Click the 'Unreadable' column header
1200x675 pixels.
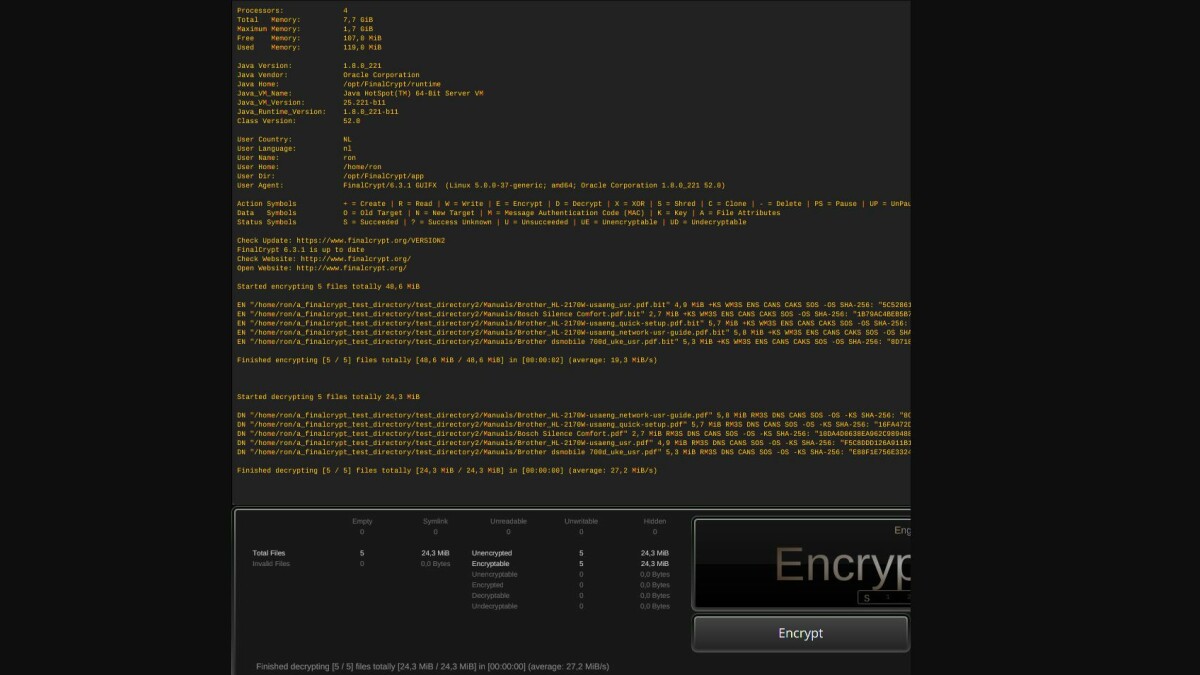click(x=508, y=521)
